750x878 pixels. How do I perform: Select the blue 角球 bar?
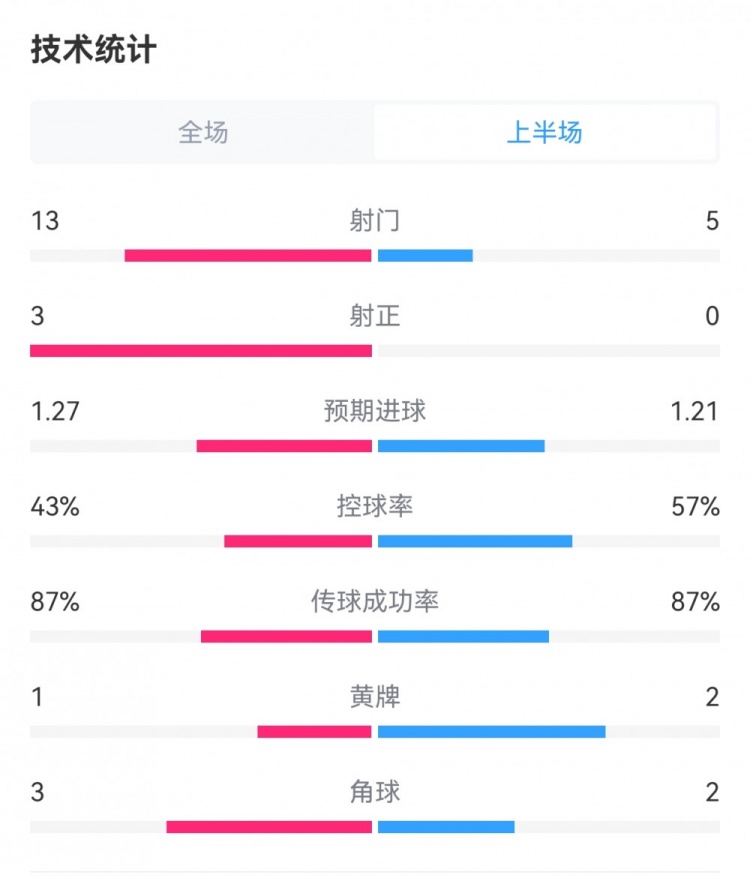pos(446,827)
